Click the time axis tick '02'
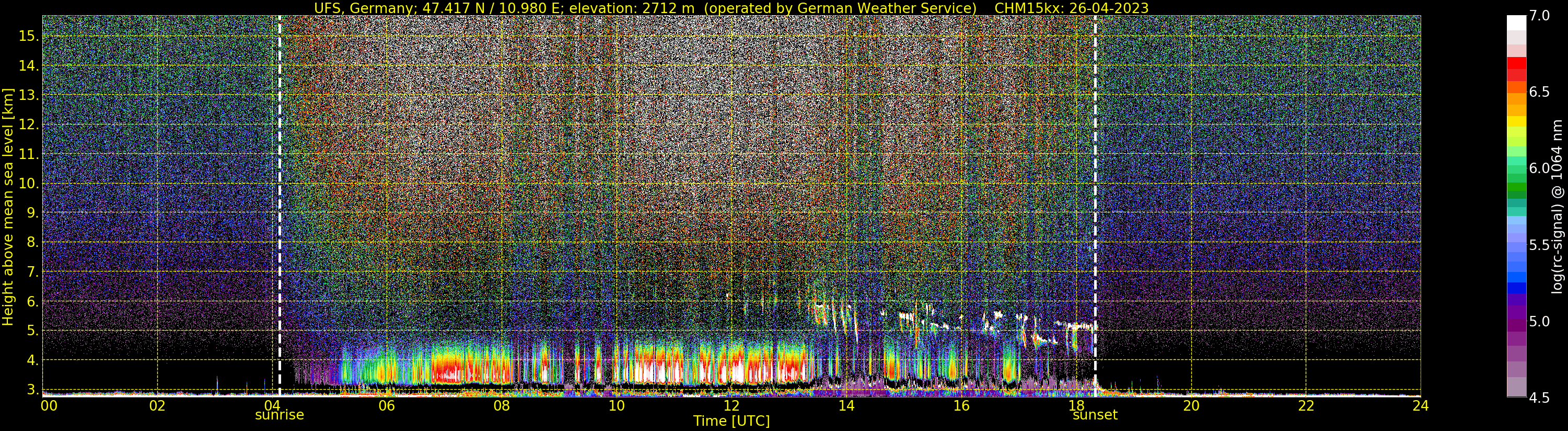Viewport: 1568px width, 431px height. (x=157, y=405)
